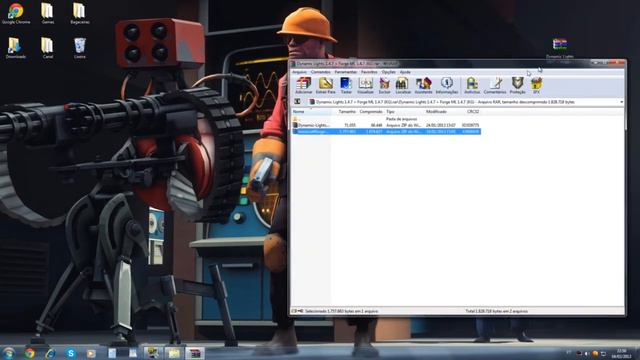640x360 pixels.
Task: Click the Comentários toolbar icon
Action: 495,85
